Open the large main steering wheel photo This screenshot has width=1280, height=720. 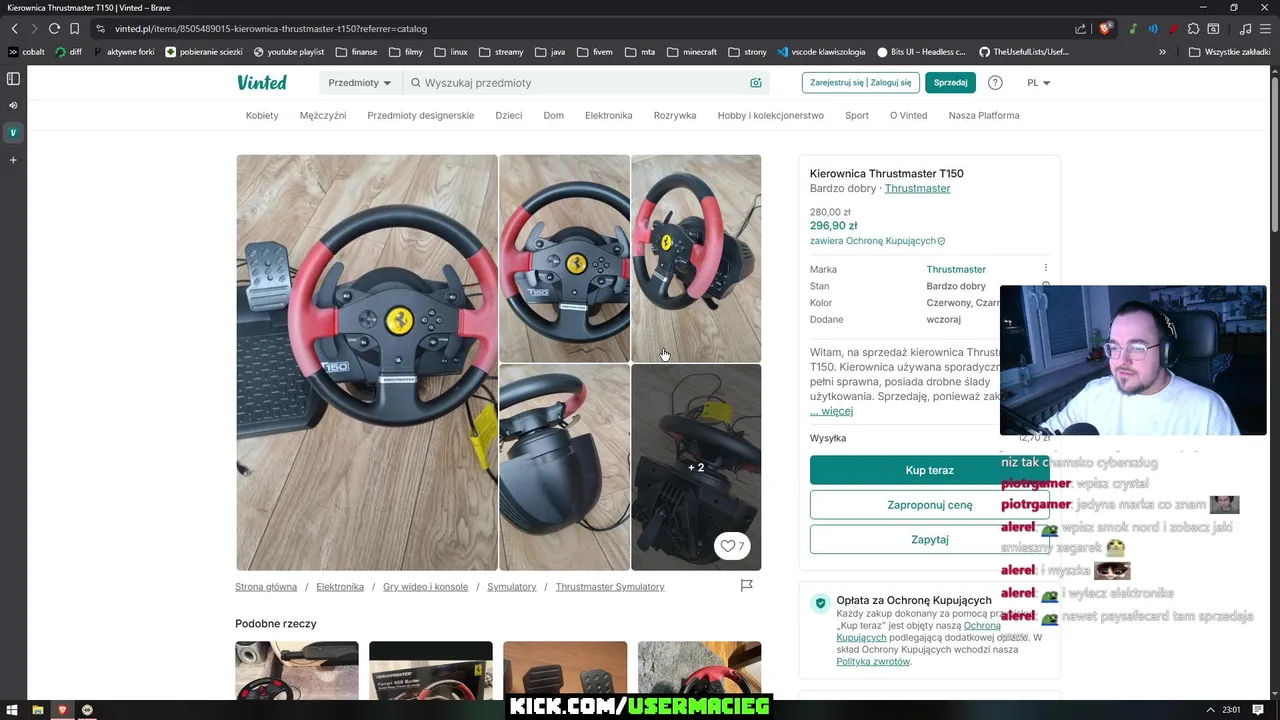[367, 362]
